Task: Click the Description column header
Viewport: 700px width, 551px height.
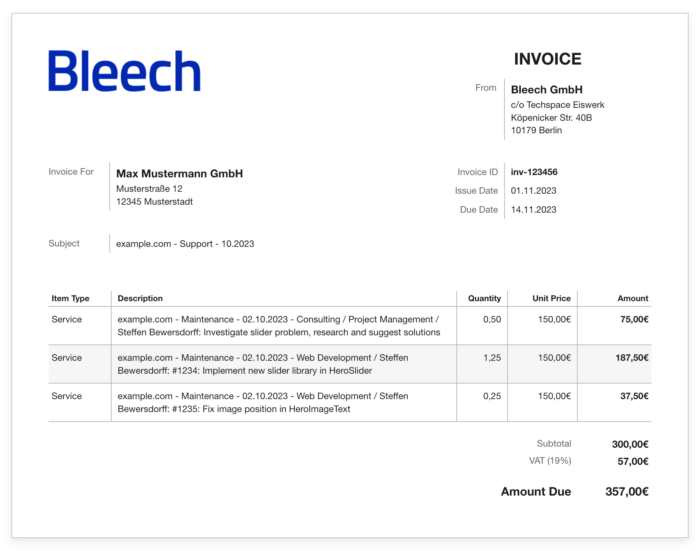Action: click(x=140, y=298)
